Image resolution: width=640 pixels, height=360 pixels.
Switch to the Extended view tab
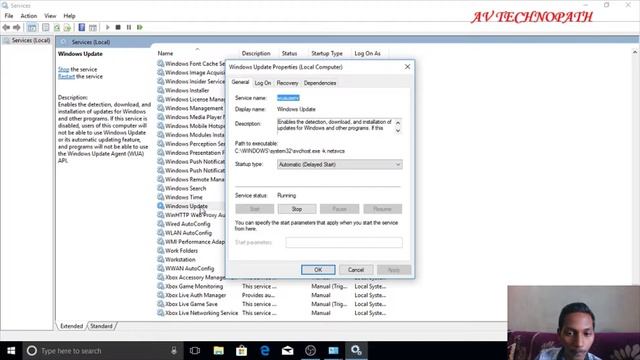71,326
